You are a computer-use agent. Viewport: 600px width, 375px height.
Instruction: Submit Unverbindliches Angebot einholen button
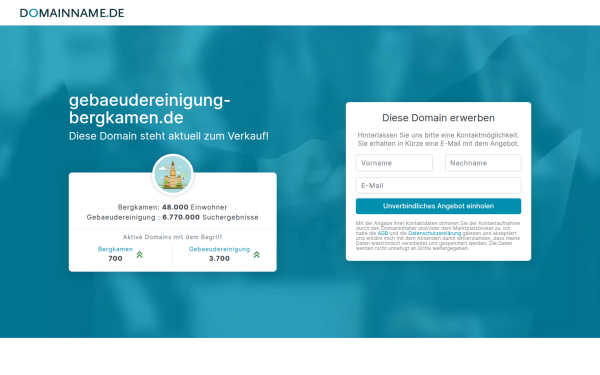coord(439,206)
